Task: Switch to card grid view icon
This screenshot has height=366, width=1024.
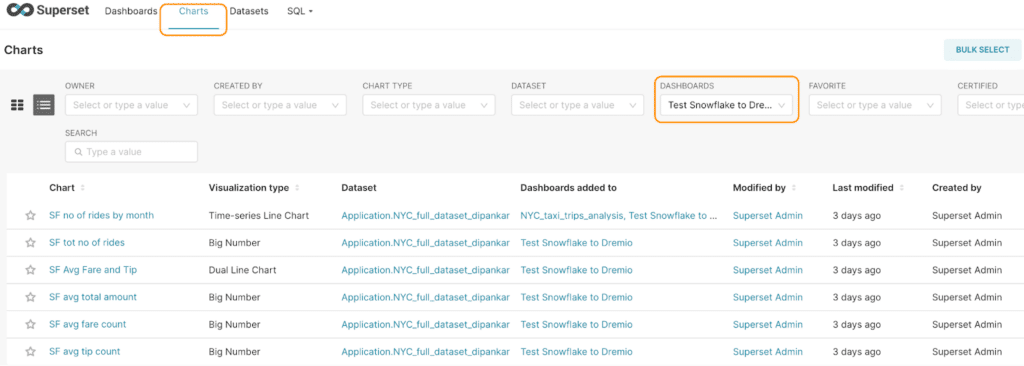Action: pos(18,105)
